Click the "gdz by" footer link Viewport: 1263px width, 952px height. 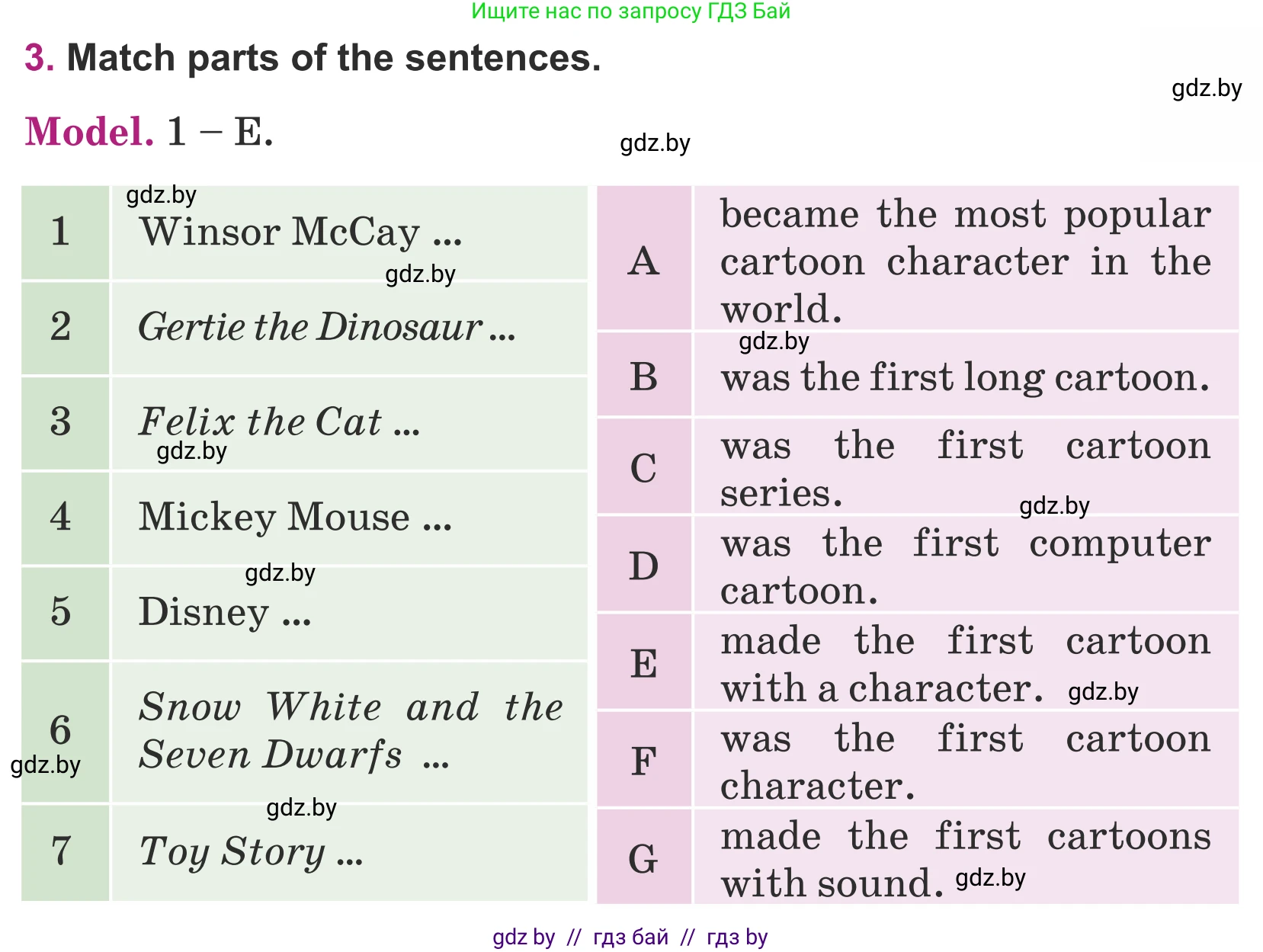tap(523, 937)
